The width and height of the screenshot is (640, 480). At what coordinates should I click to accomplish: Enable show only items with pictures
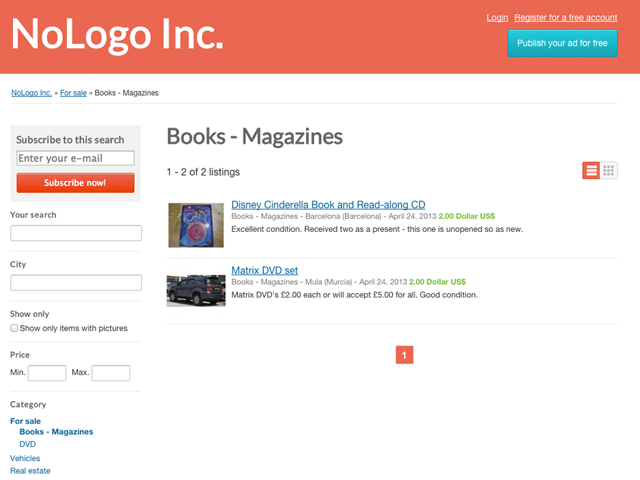coord(14,328)
